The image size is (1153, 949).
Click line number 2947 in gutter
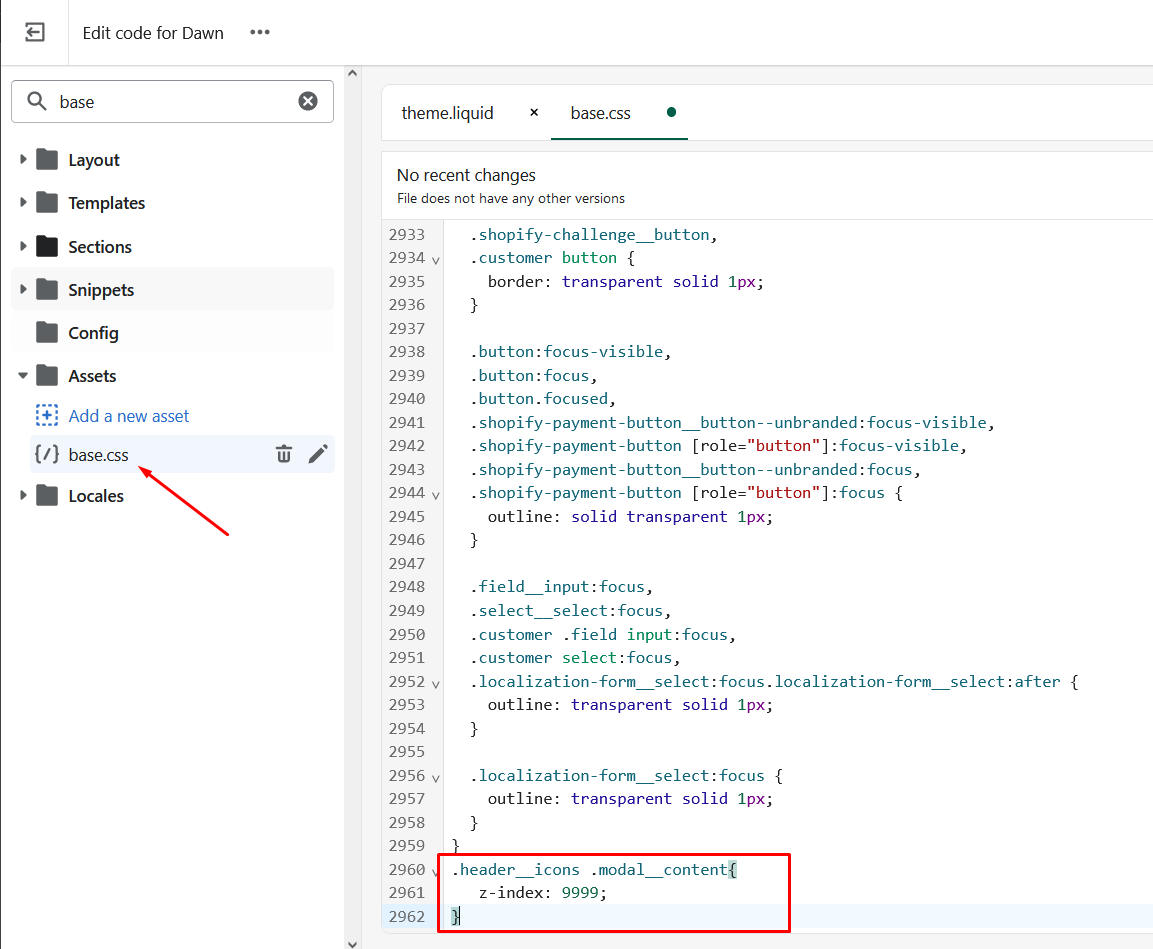click(x=407, y=564)
